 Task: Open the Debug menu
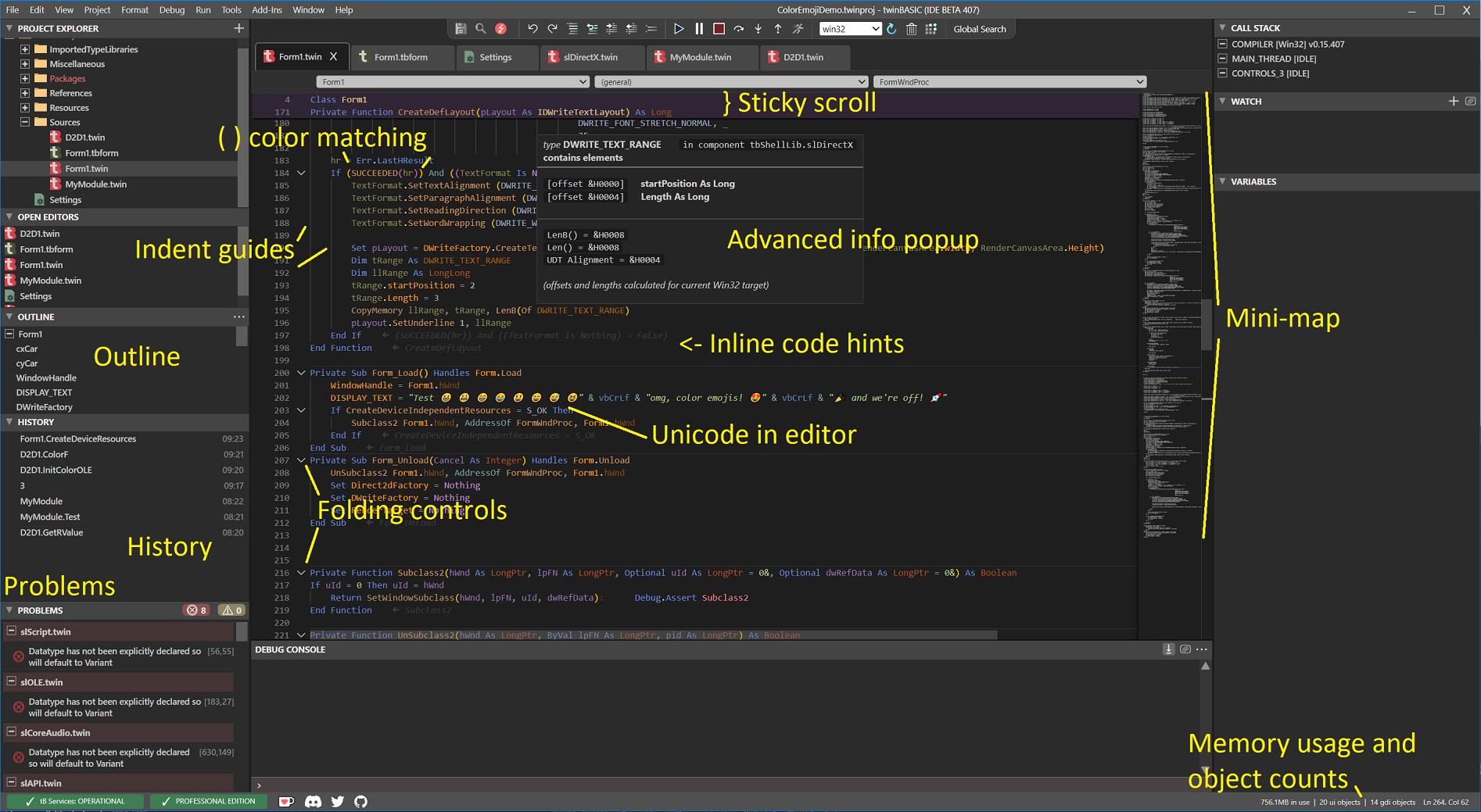(x=171, y=10)
